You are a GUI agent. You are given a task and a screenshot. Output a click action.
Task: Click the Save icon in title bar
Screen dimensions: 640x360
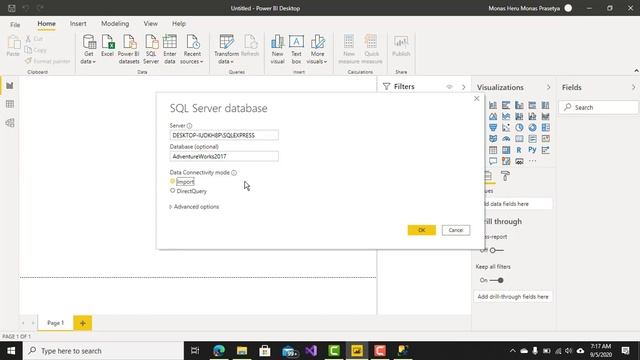pyautogui.click(x=12, y=8)
